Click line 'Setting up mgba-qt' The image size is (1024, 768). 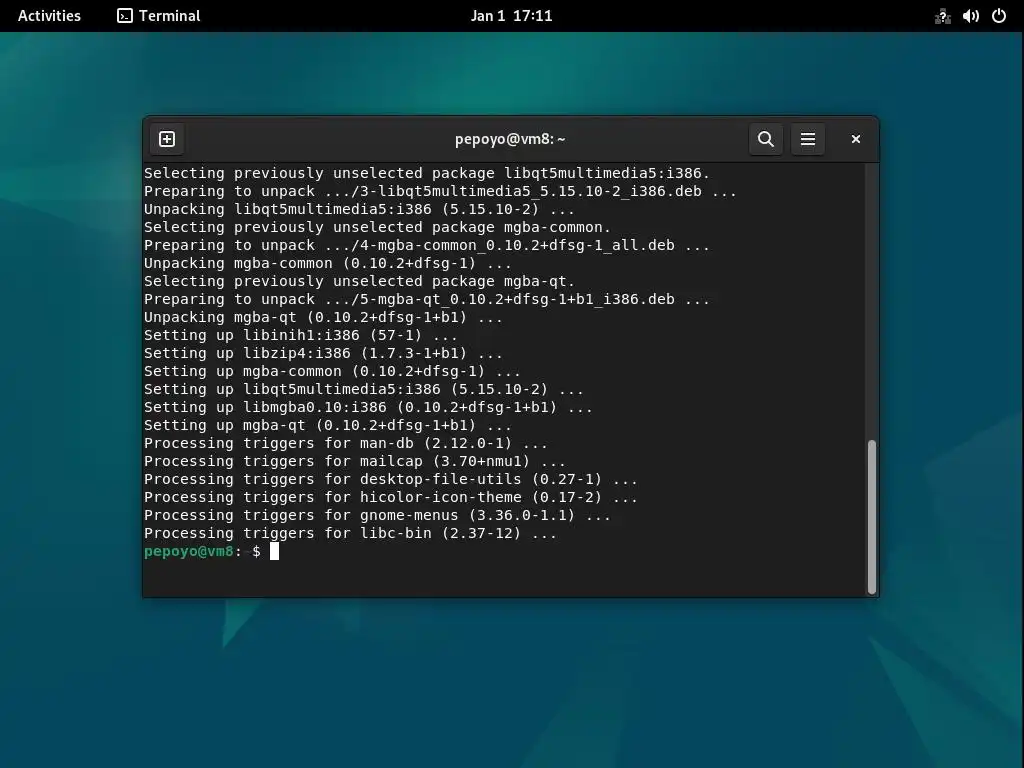coord(328,425)
